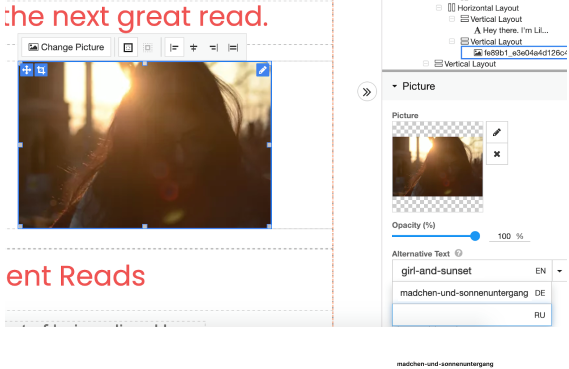Viewport: 569px width, 369px height.
Task: Align the picture to center
Action: (x=194, y=48)
